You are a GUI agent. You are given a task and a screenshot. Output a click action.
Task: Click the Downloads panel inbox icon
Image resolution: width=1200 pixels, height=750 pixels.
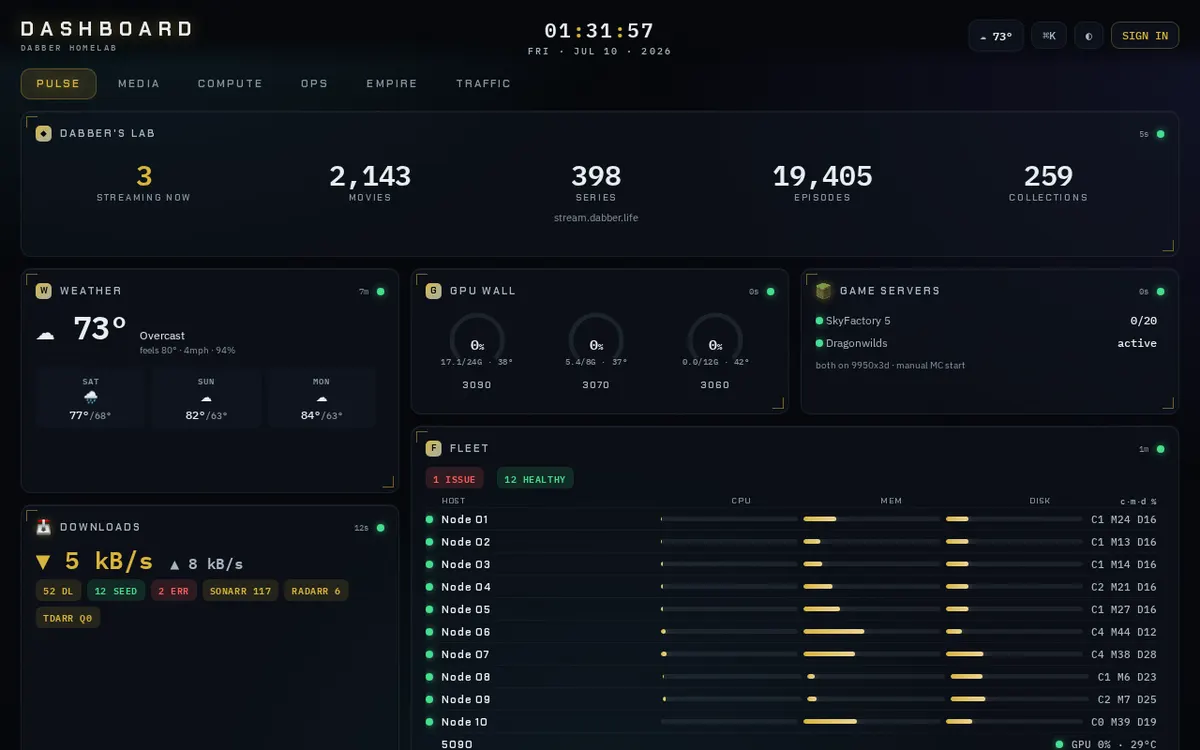pyautogui.click(x=44, y=527)
